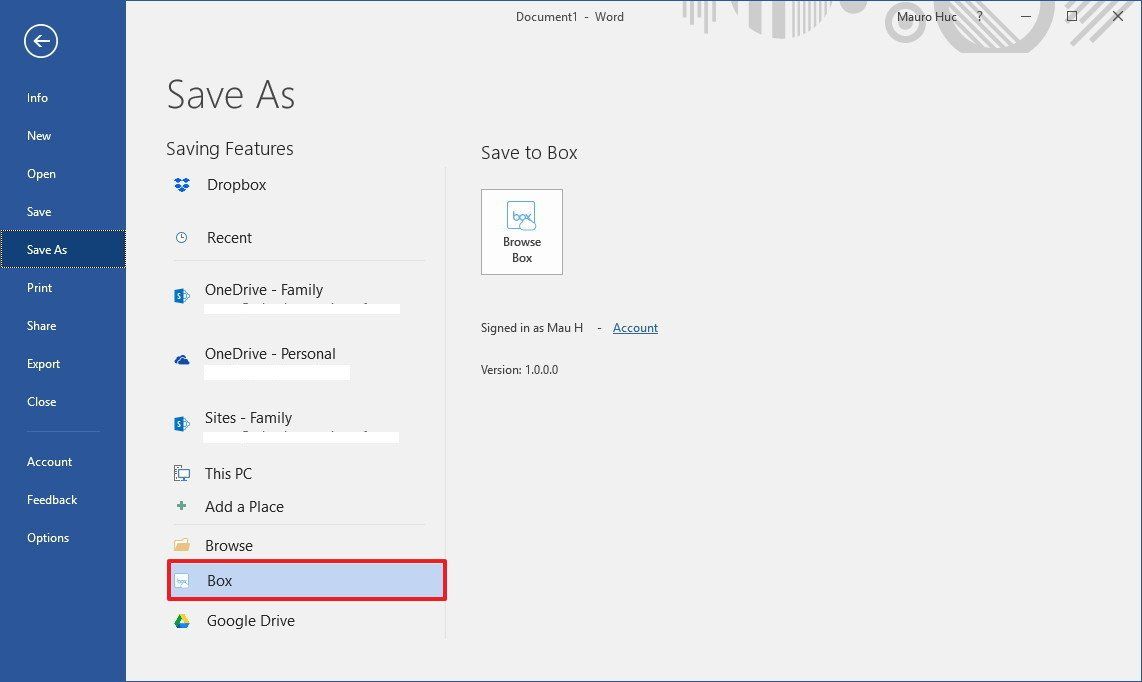Select the Share menu item
The width and height of the screenshot is (1142, 682).
[x=41, y=325]
